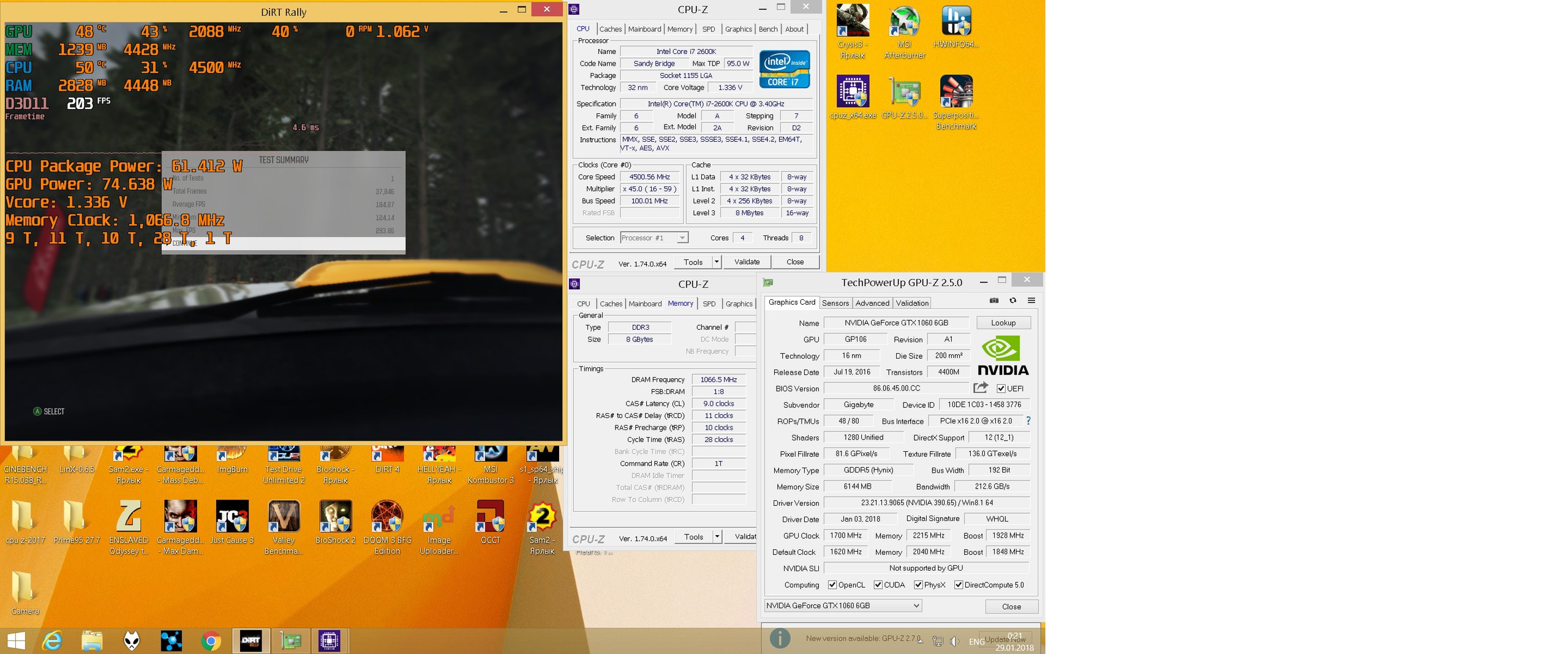Click the BIOS Version value field
Image resolution: width=1568 pixels, height=654 pixels.
(x=896, y=388)
